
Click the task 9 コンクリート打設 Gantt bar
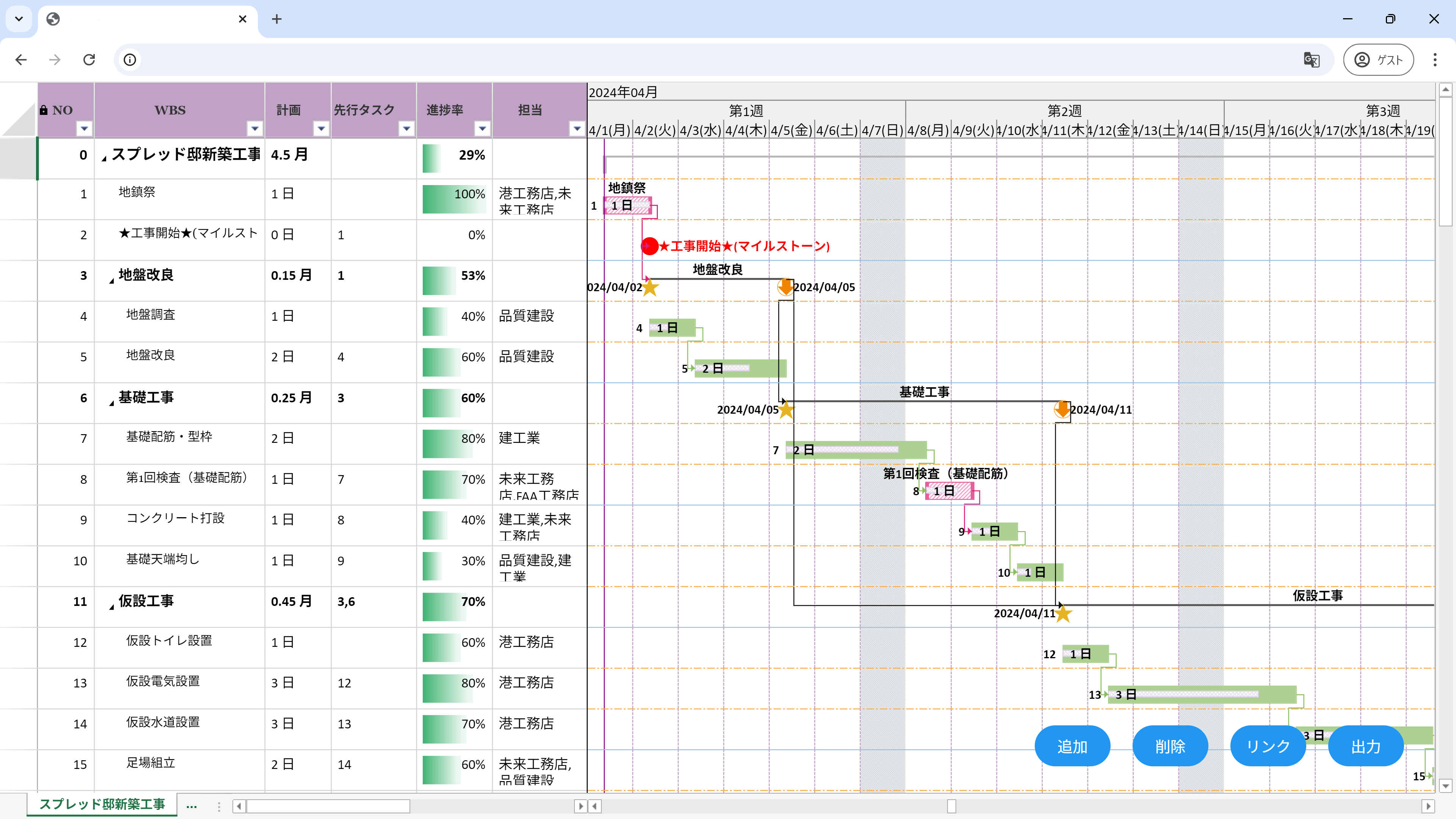click(994, 531)
